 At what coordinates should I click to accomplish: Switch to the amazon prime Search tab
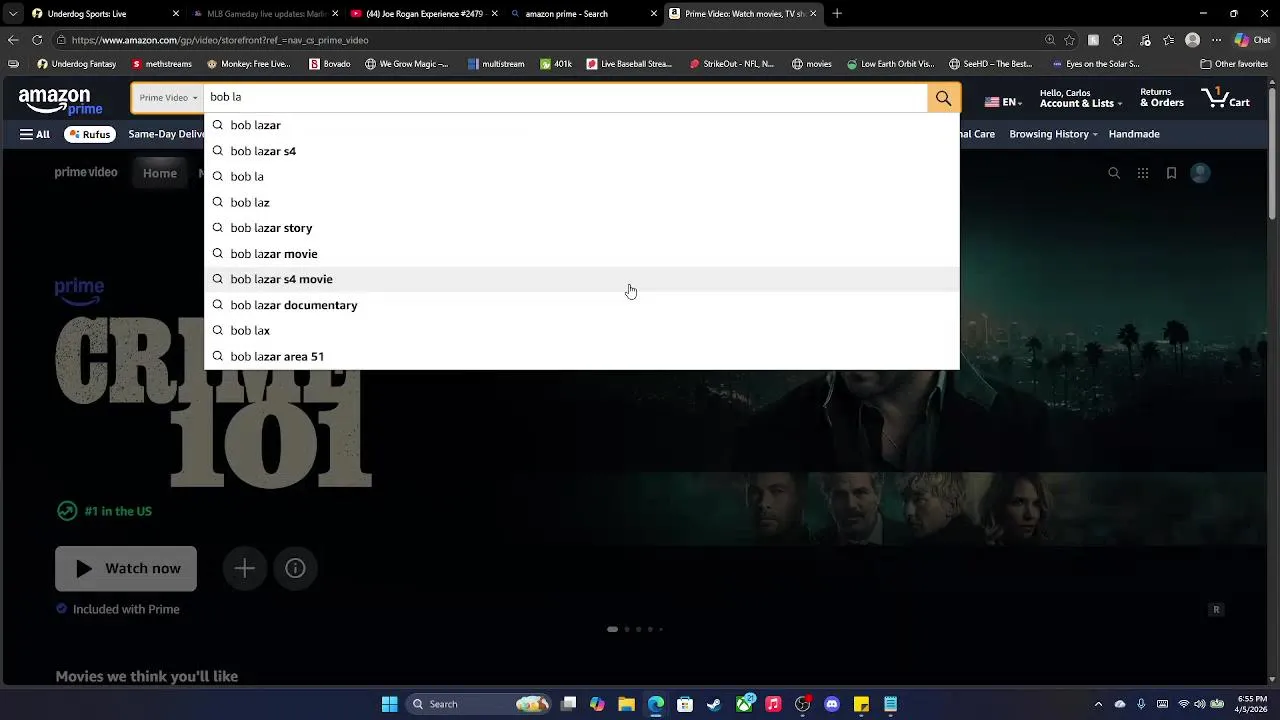pyautogui.click(x=584, y=14)
